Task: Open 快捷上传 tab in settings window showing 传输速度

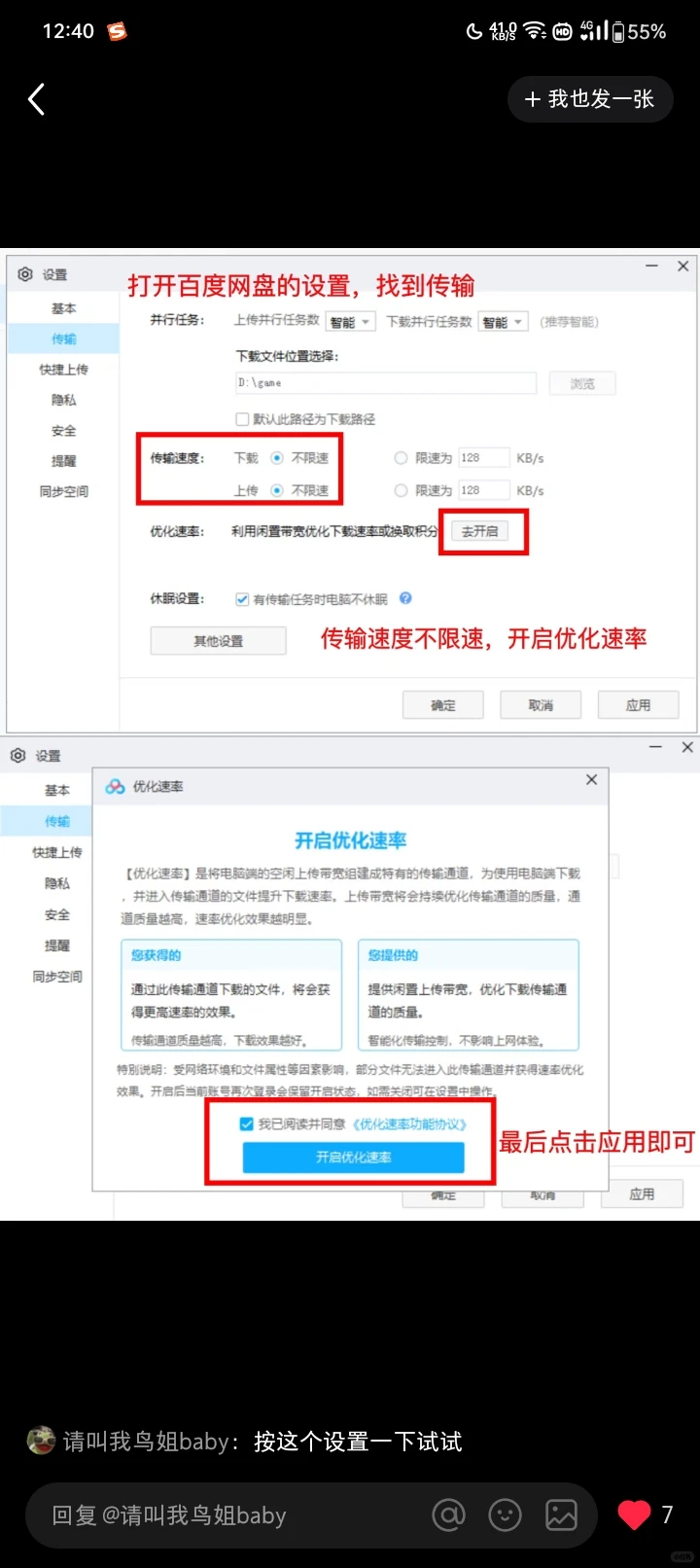Action: 63,370
